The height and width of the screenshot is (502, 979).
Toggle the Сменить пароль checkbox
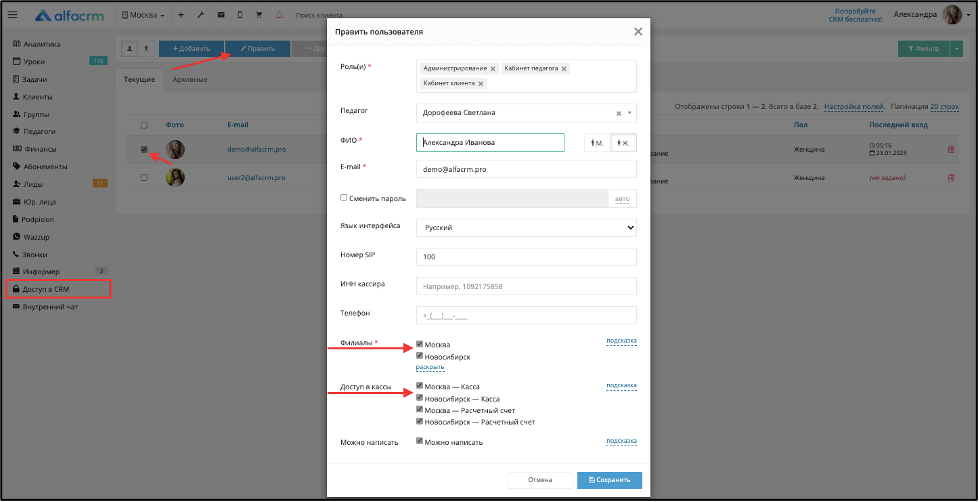pyautogui.click(x=343, y=197)
